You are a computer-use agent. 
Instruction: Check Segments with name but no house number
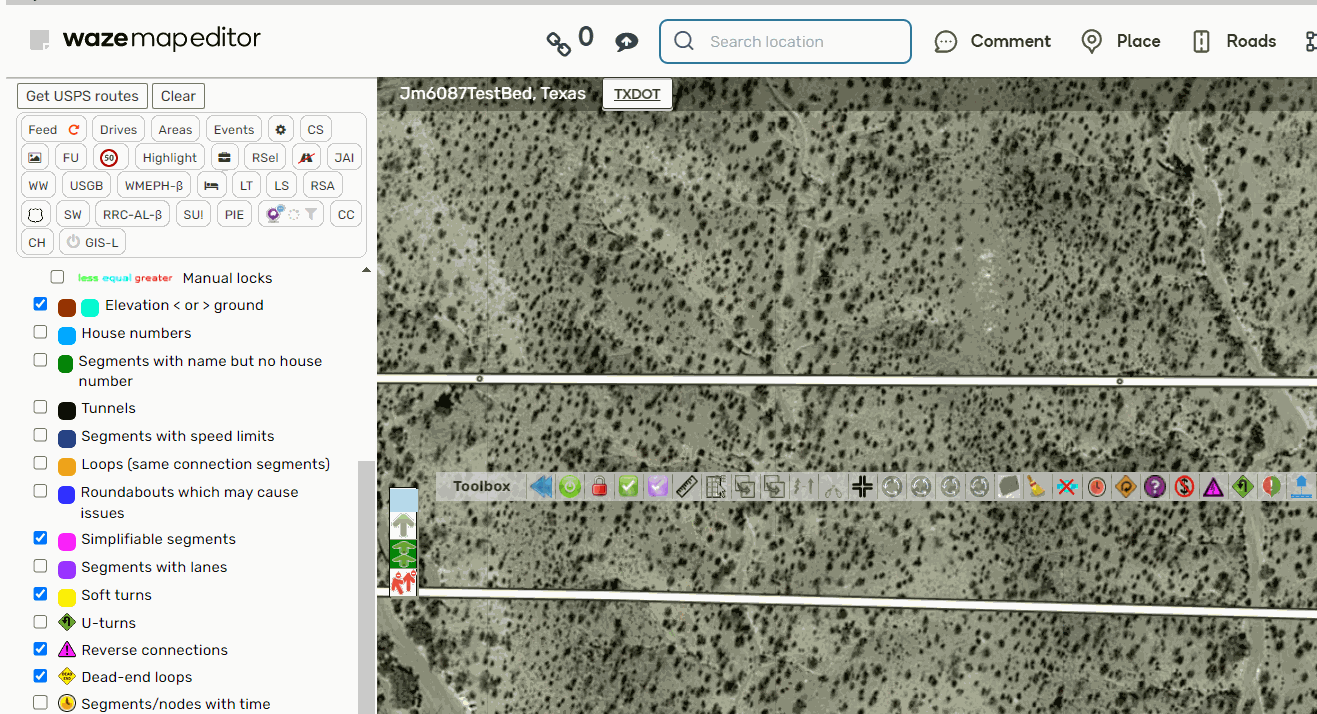(x=40, y=360)
